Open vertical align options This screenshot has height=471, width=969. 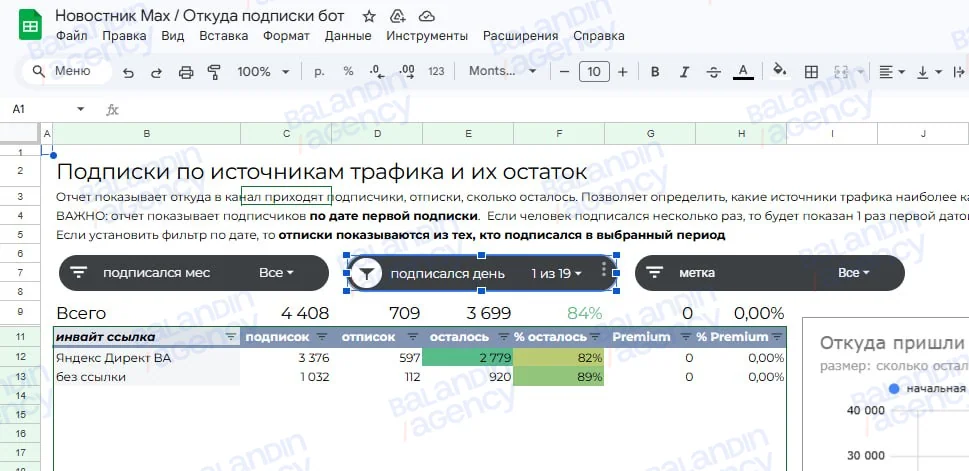click(x=929, y=72)
